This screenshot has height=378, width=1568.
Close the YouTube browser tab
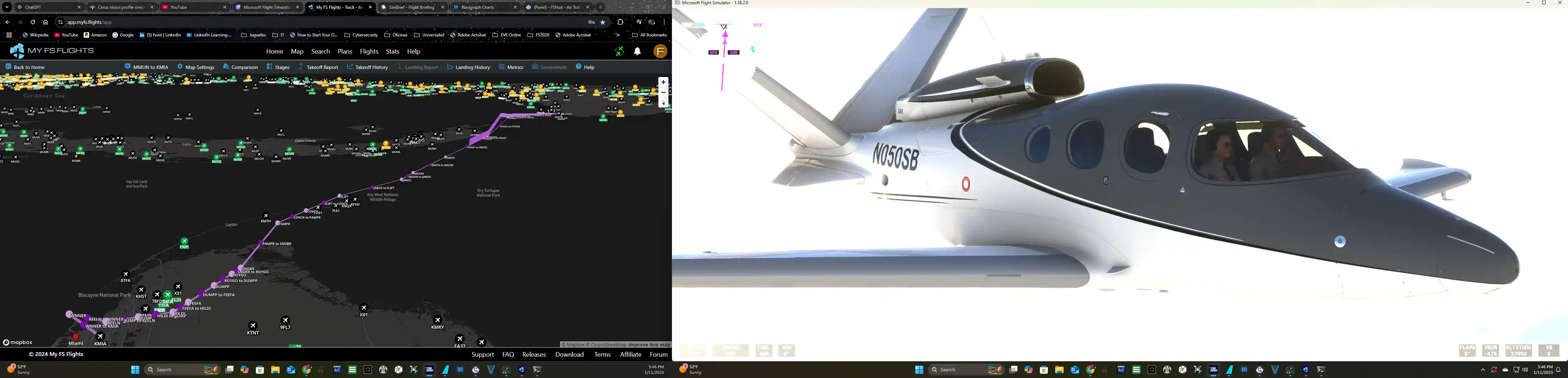click(225, 7)
